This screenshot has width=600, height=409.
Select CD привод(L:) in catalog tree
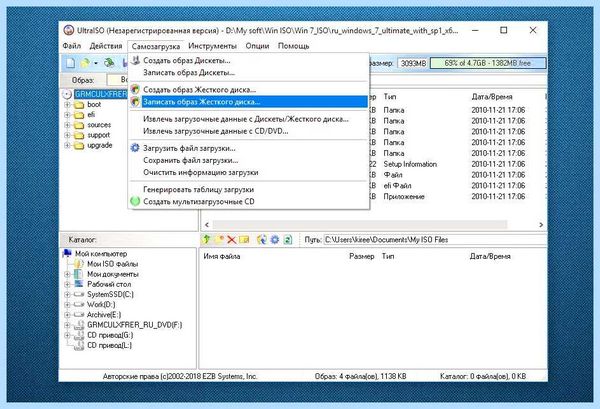(x=109, y=345)
